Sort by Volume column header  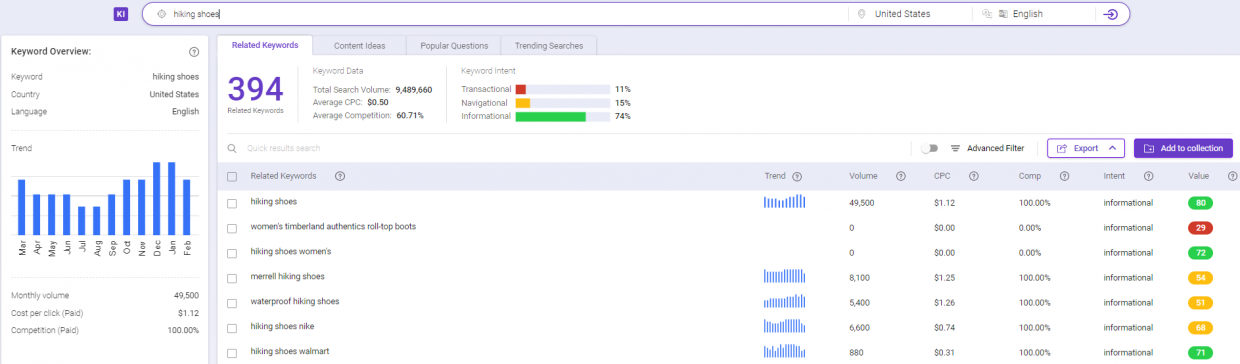[x=863, y=176]
